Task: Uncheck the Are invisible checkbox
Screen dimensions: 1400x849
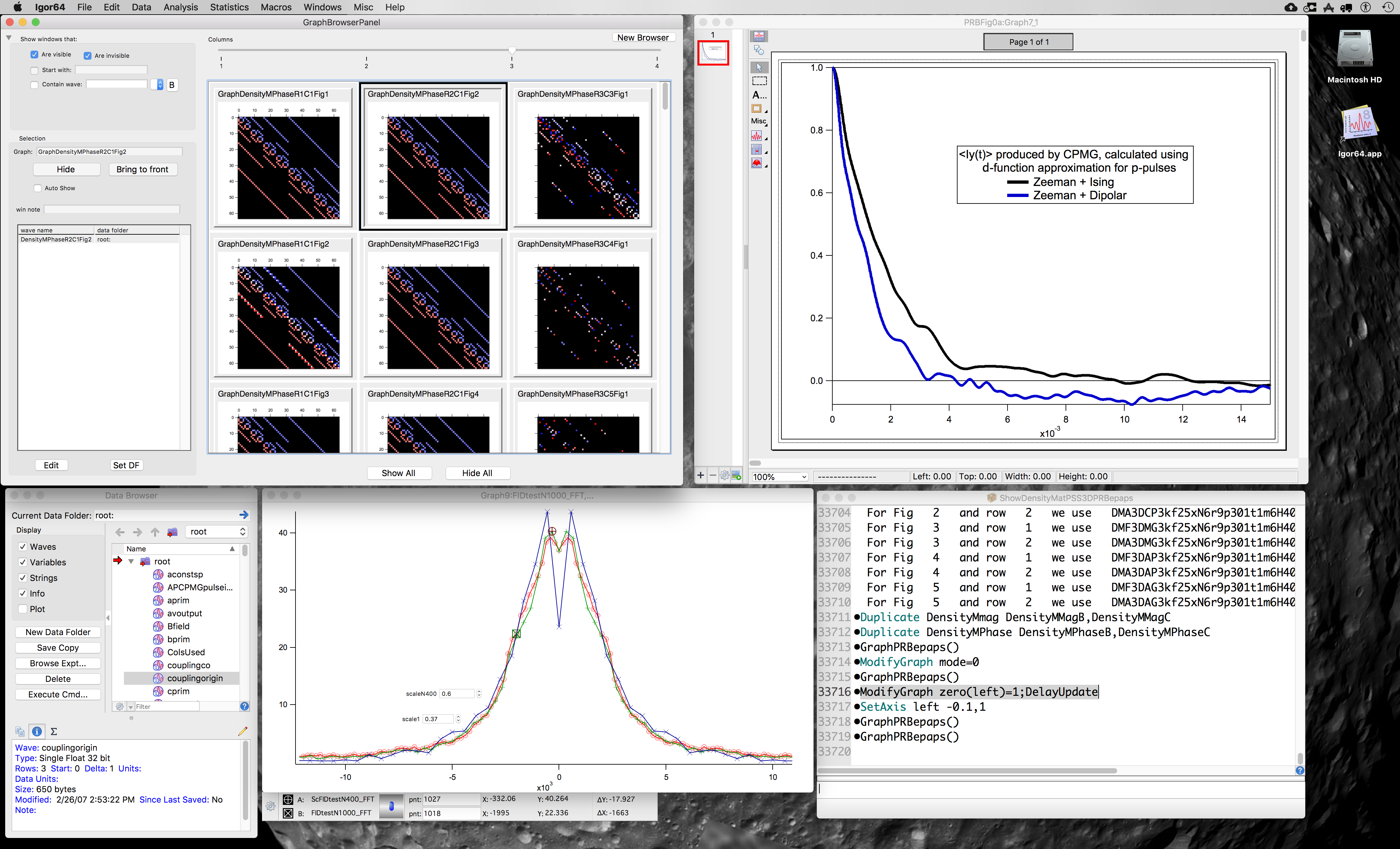Action: tap(88, 56)
